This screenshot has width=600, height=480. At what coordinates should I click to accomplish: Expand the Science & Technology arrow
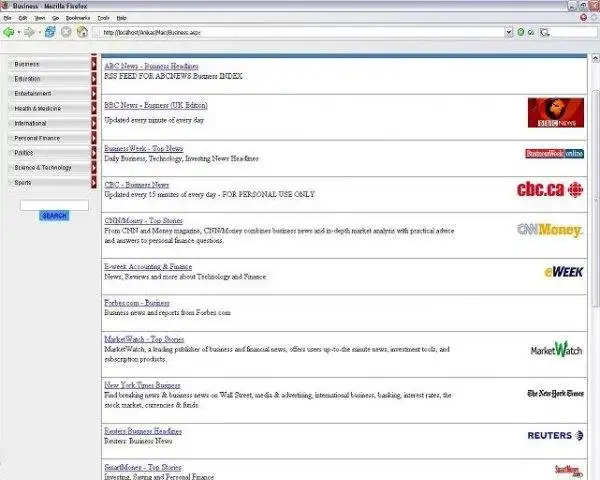[94, 168]
